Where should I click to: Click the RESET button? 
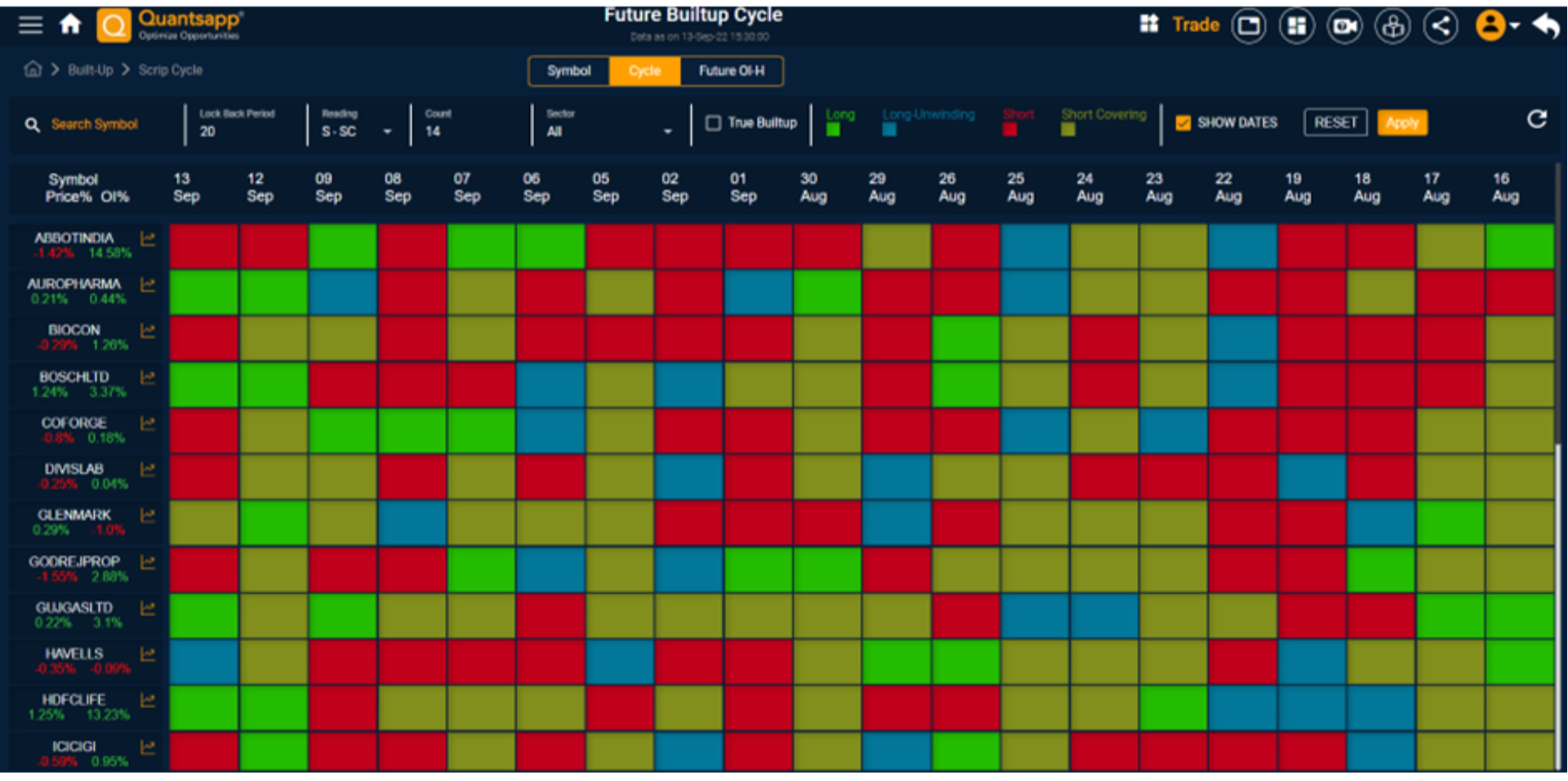[1334, 122]
